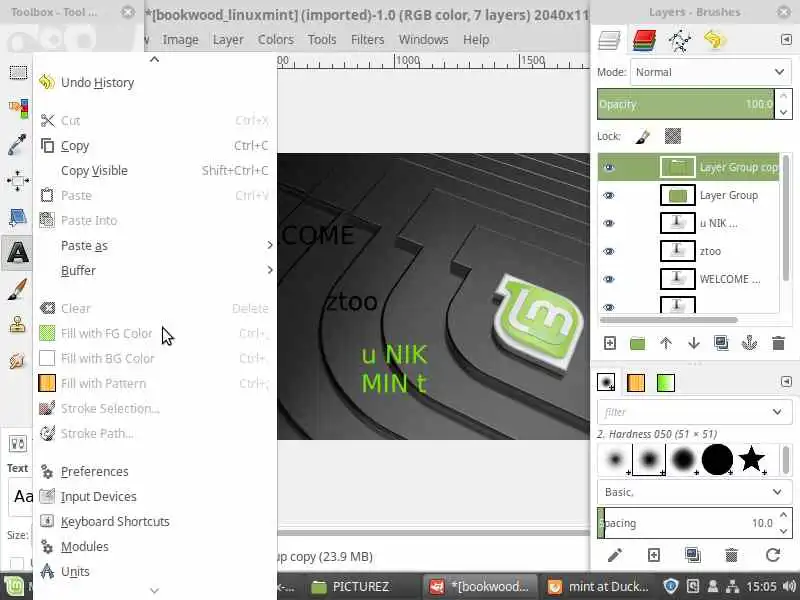The width and height of the screenshot is (800, 600).
Task: Switch to the Patterns tab
Action: [636, 383]
